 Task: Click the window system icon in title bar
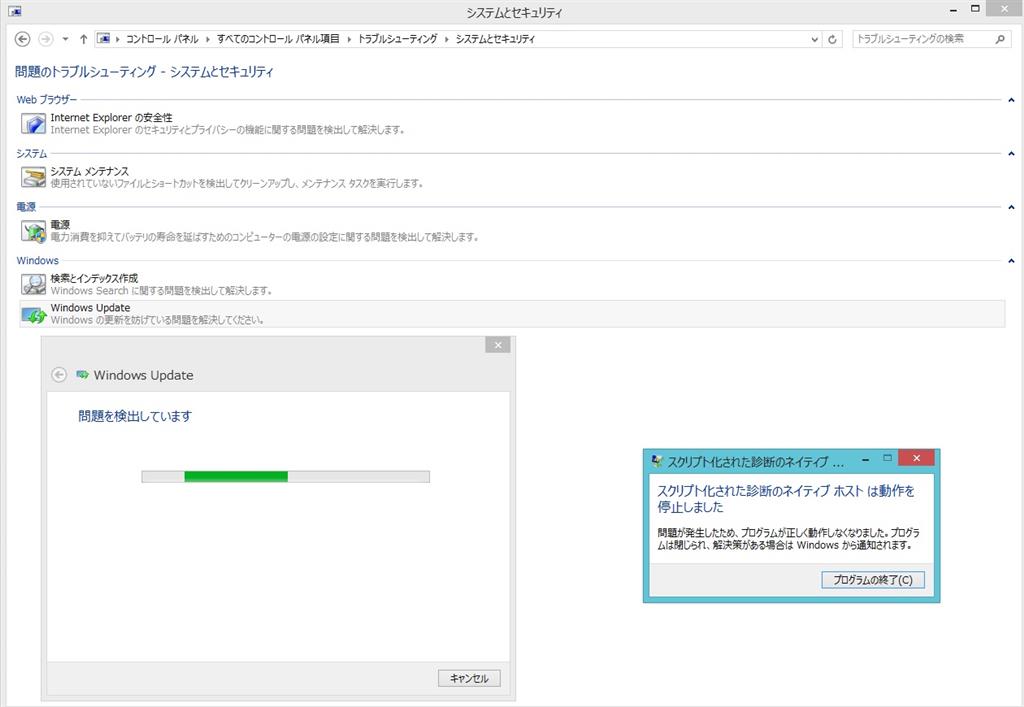tap(14, 11)
